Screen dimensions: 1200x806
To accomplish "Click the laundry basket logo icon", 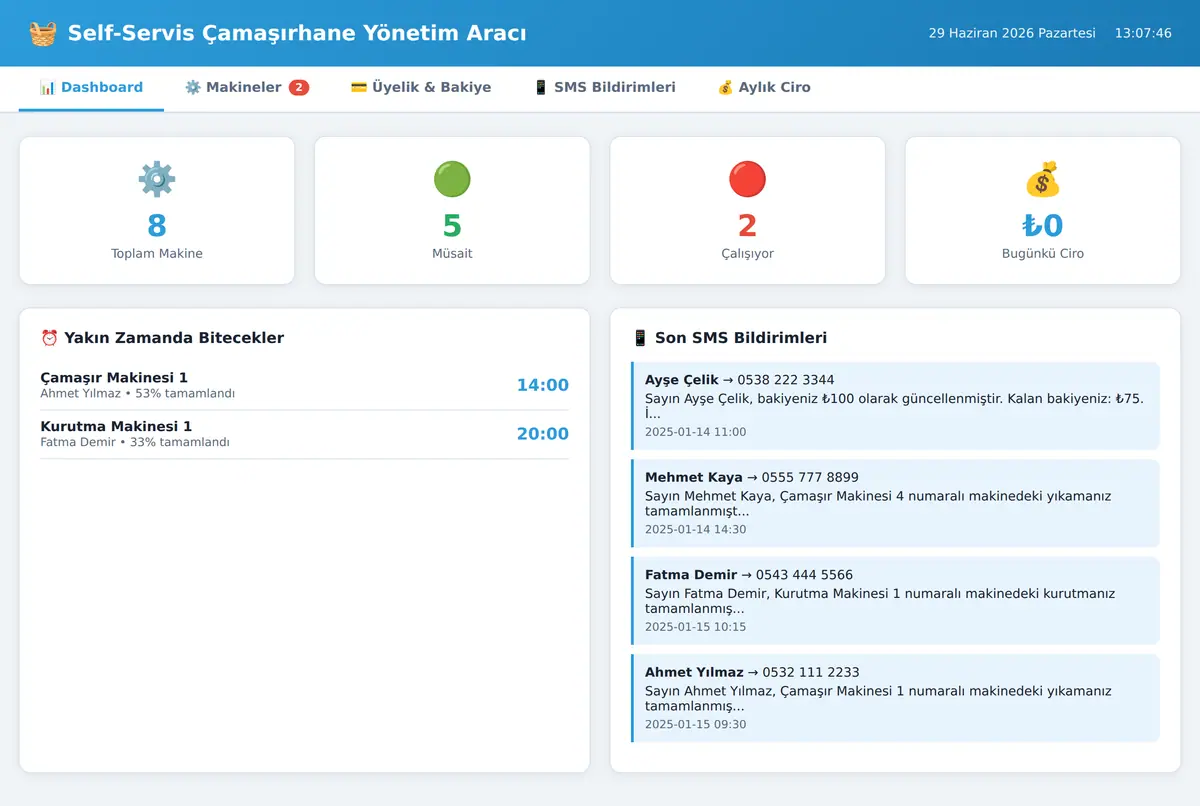I will tap(43, 33).
